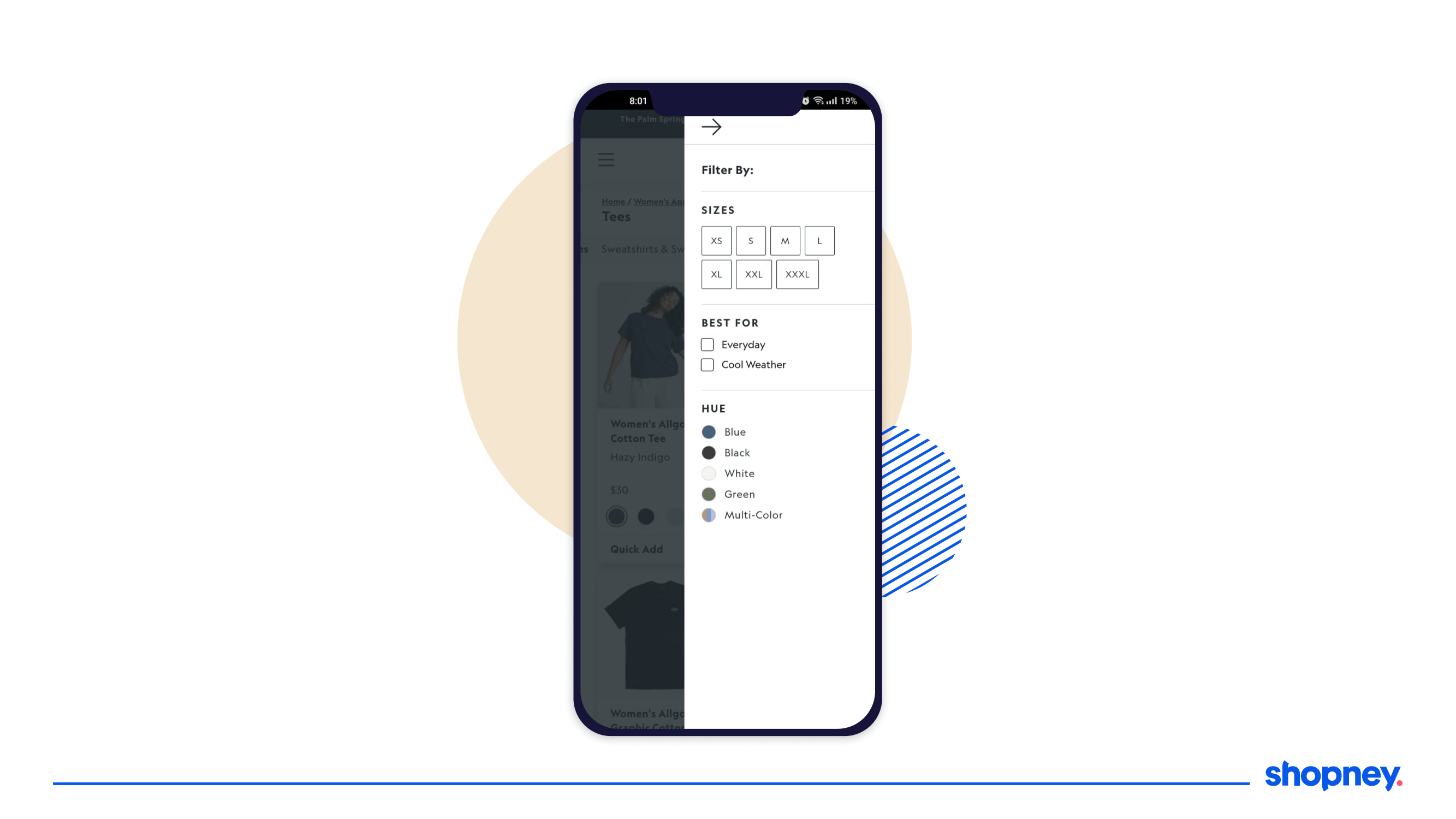Select M size filter button
Screen dimensions: 1456x819
coord(785,241)
